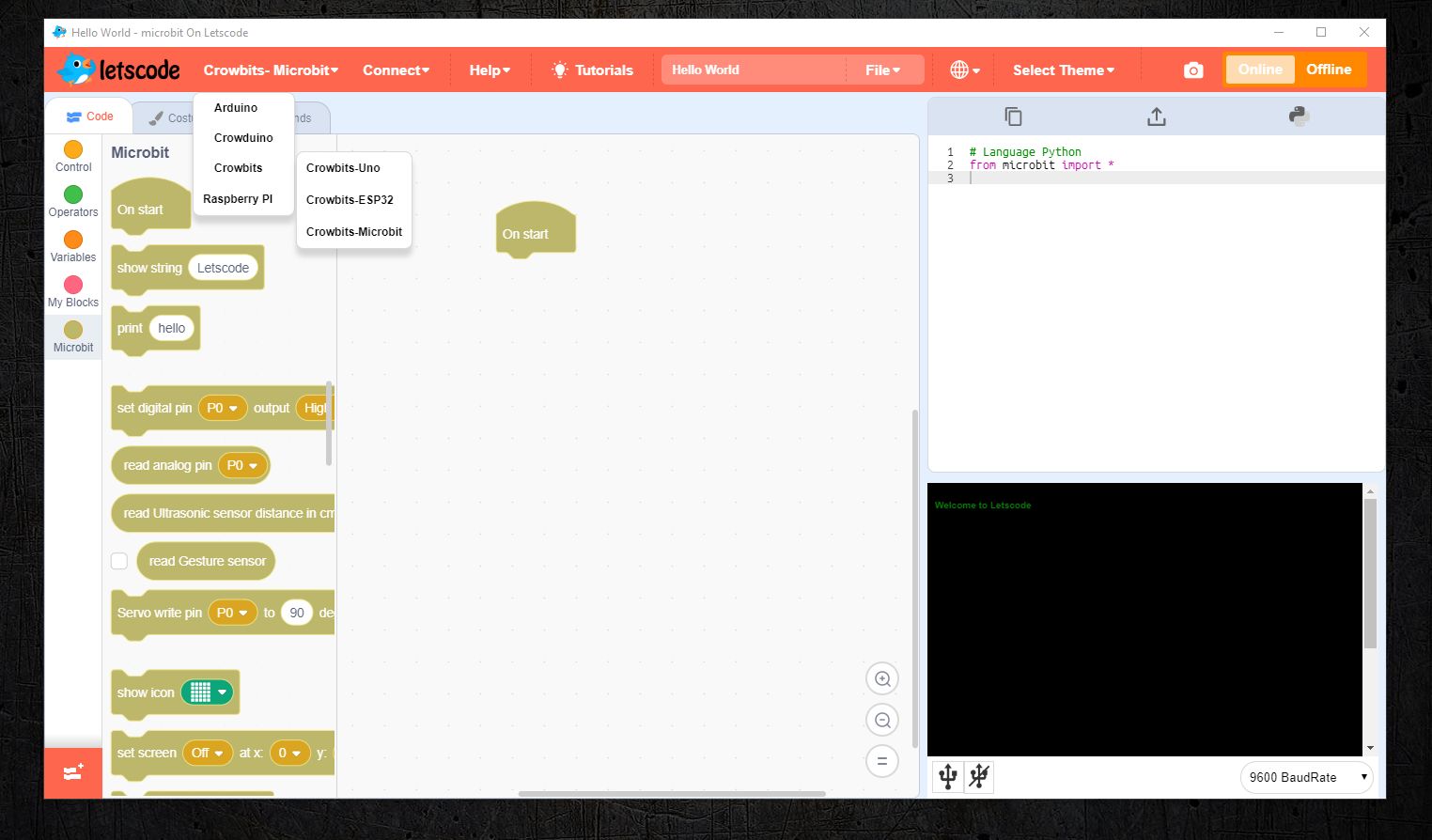Open the Crowbits-Microbit dropdown menu
Image resolution: width=1432 pixels, height=840 pixels.
271,70
